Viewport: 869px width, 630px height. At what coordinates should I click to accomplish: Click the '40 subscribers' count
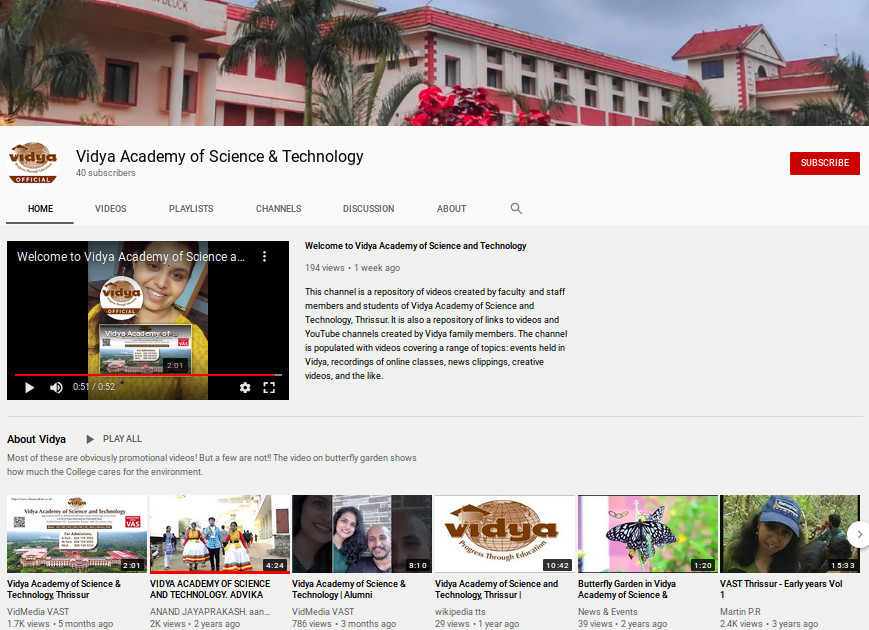click(106, 173)
